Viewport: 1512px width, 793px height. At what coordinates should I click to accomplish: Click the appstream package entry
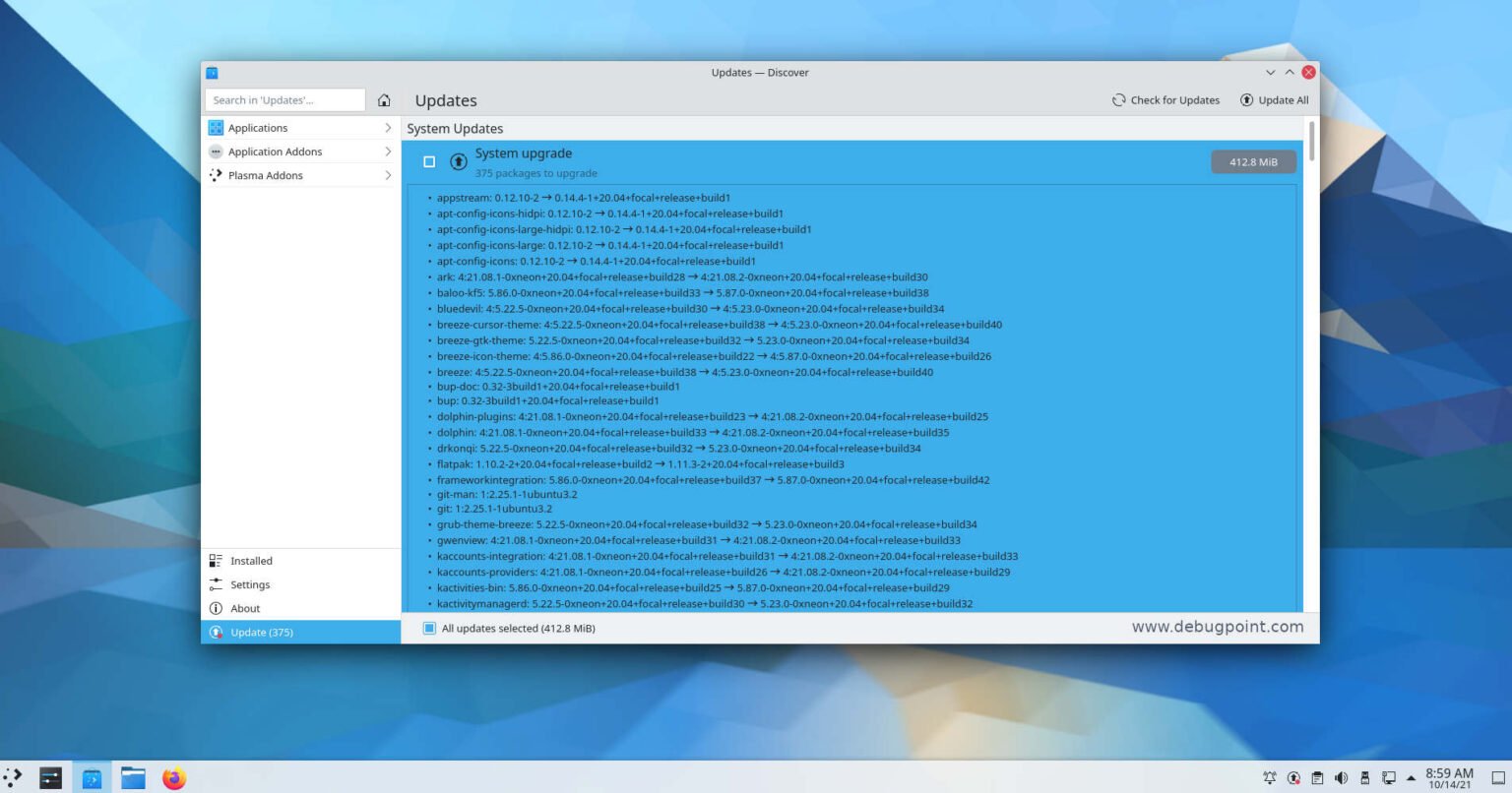pos(584,198)
